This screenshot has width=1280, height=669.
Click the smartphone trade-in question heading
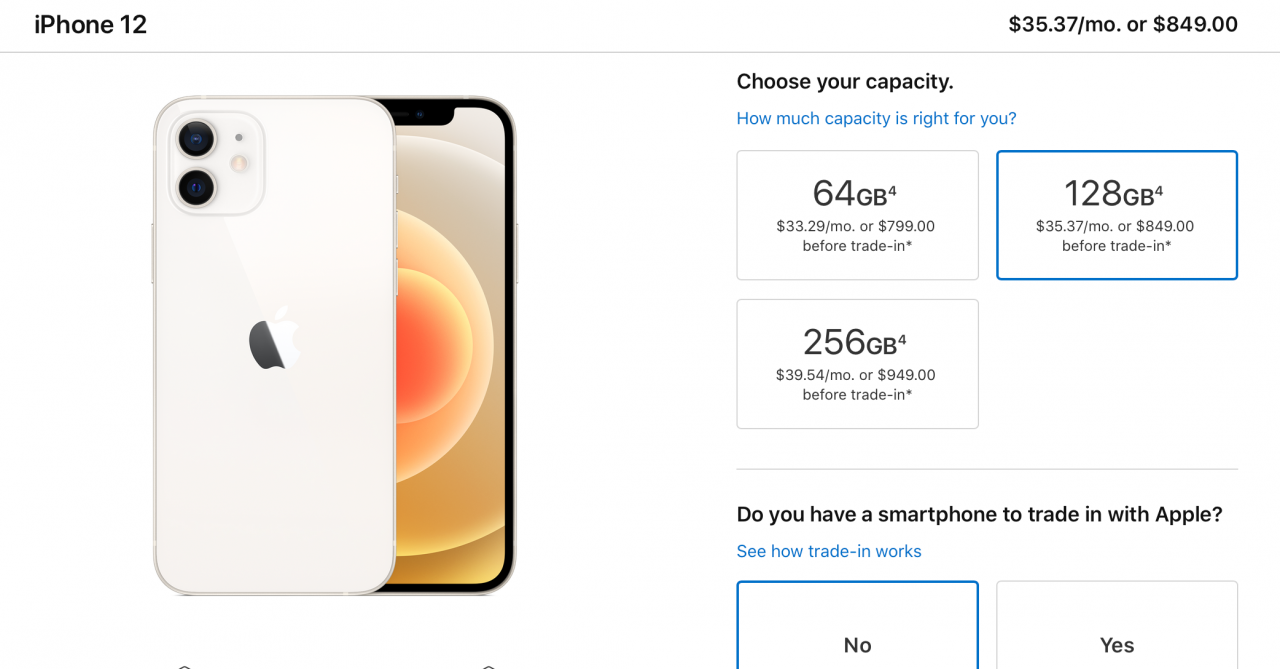point(979,514)
